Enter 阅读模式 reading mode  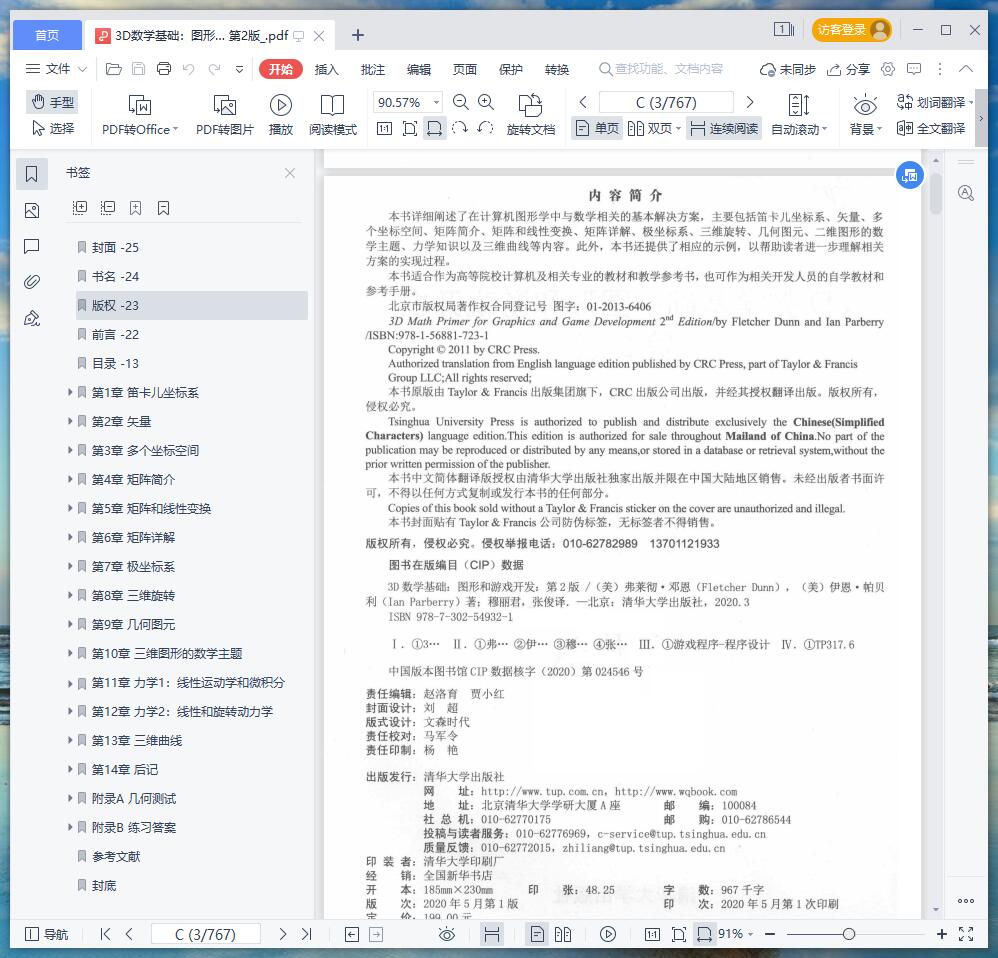tap(333, 115)
